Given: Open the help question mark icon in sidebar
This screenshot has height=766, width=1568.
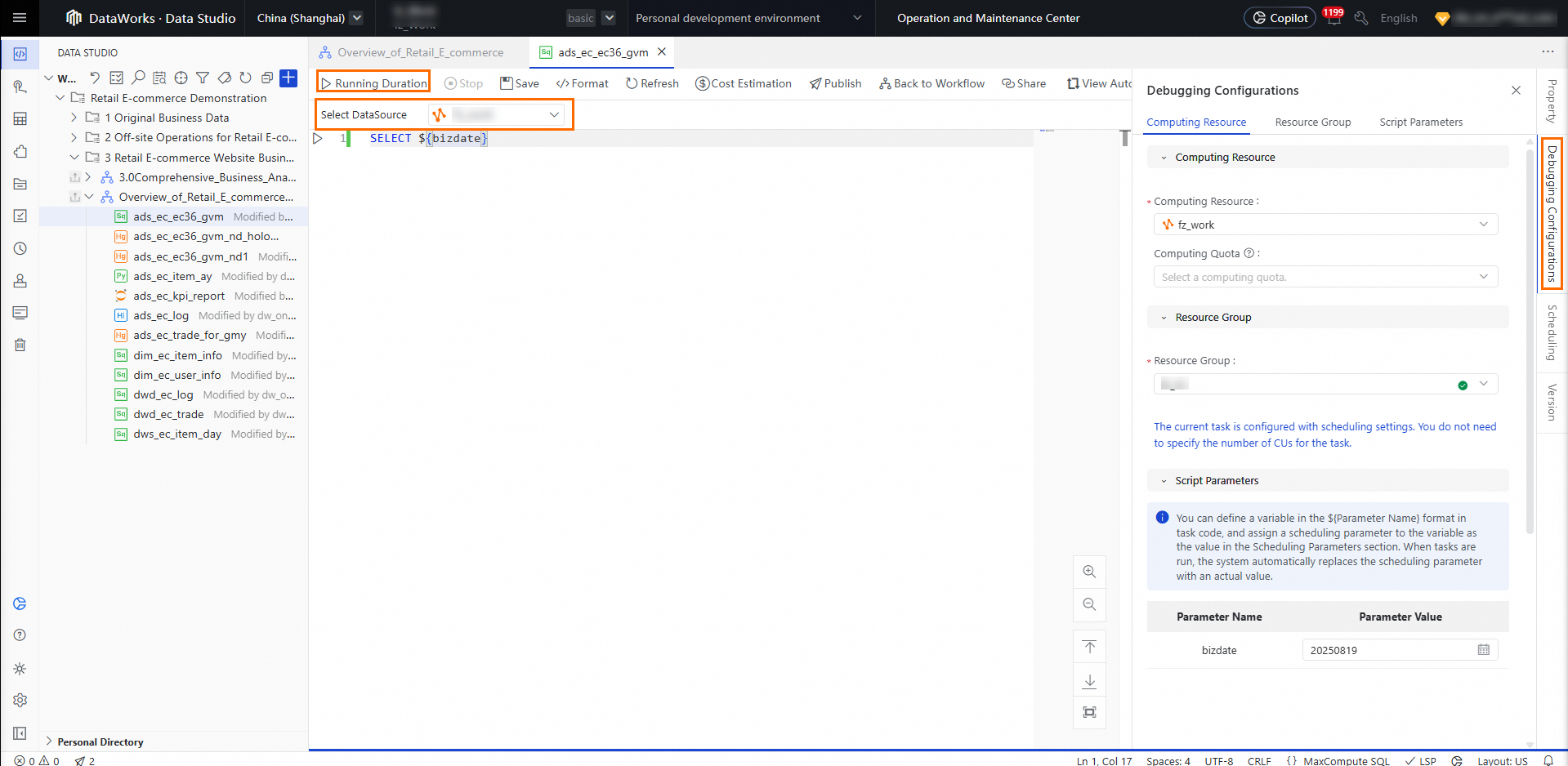Looking at the screenshot, I should point(20,635).
